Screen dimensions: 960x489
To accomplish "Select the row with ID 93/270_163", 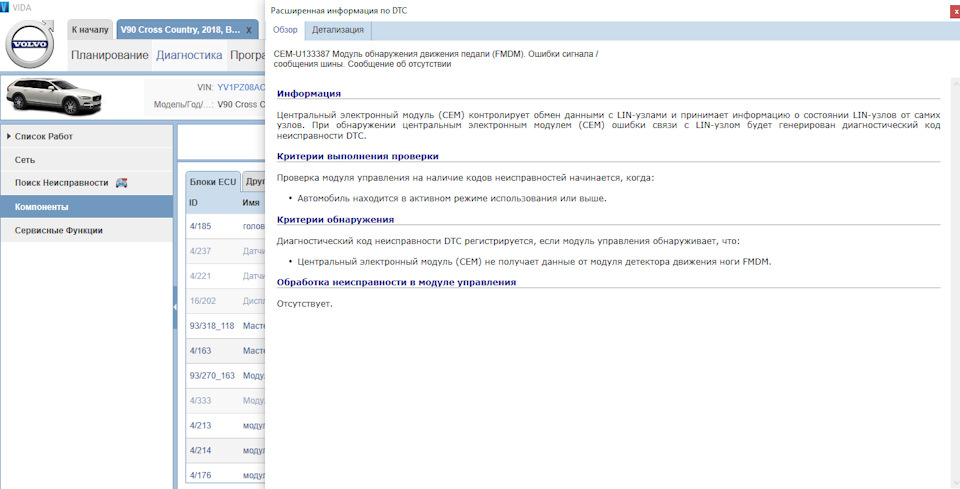I will [x=225, y=376].
